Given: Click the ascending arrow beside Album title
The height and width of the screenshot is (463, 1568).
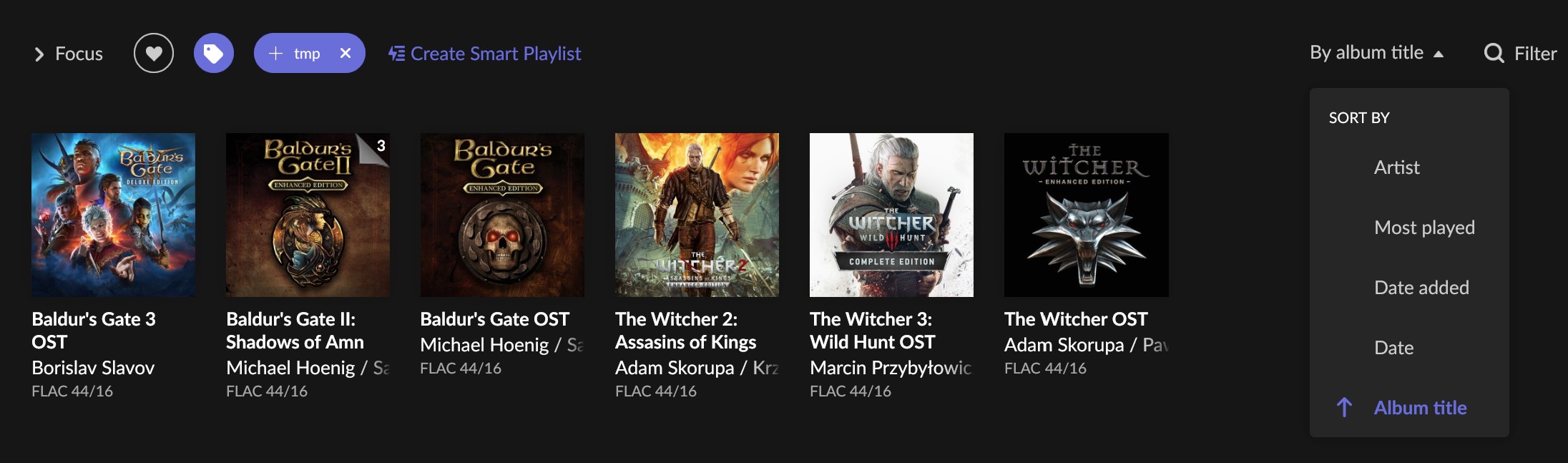Looking at the screenshot, I should point(1344,408).
